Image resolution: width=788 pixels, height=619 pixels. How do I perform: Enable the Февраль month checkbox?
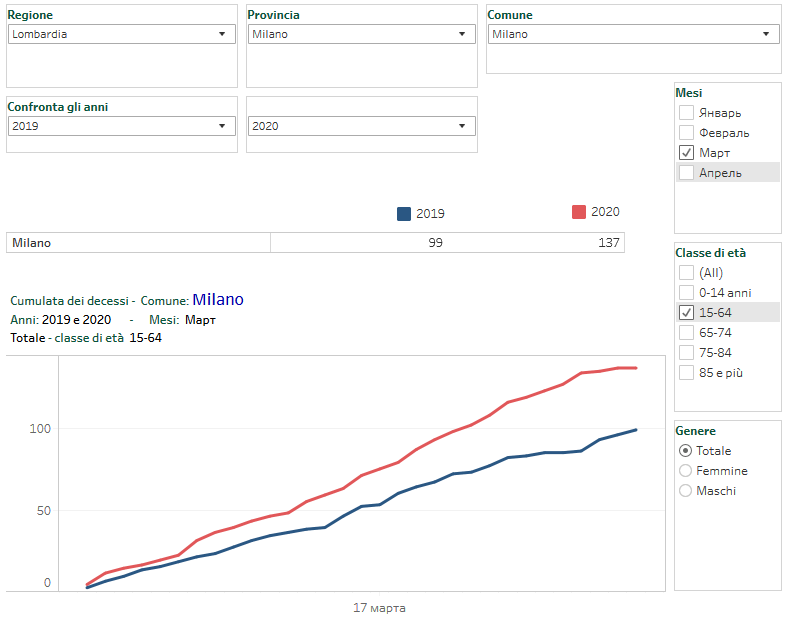pyautogui.click(x=686, y=133)
